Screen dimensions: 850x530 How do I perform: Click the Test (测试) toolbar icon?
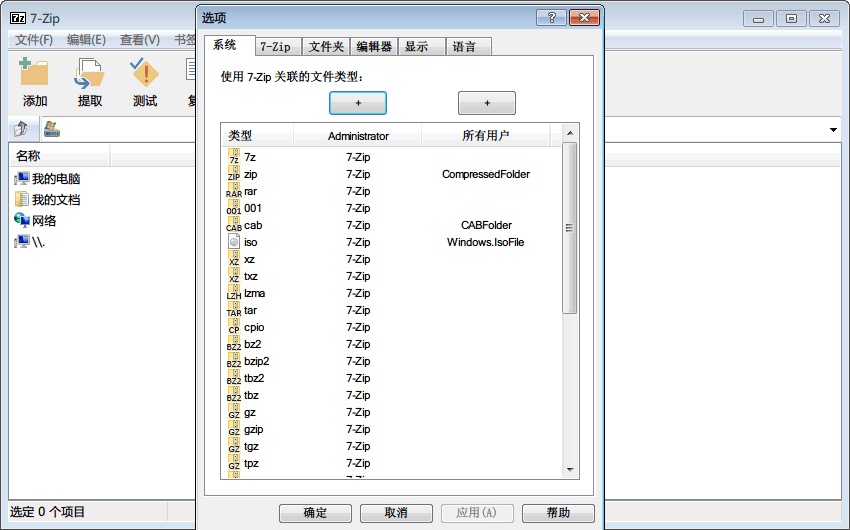[145, 75]
